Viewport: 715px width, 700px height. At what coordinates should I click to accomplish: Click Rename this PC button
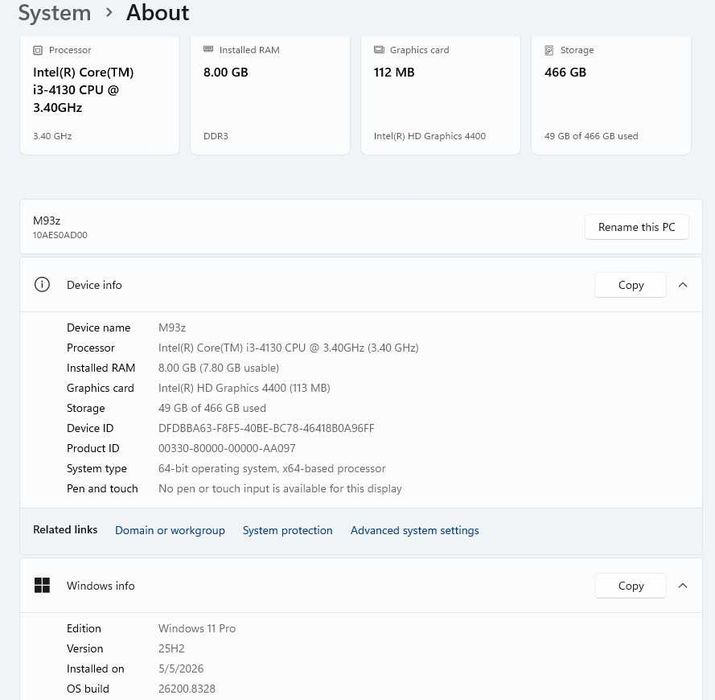click(x=637, y=227)
